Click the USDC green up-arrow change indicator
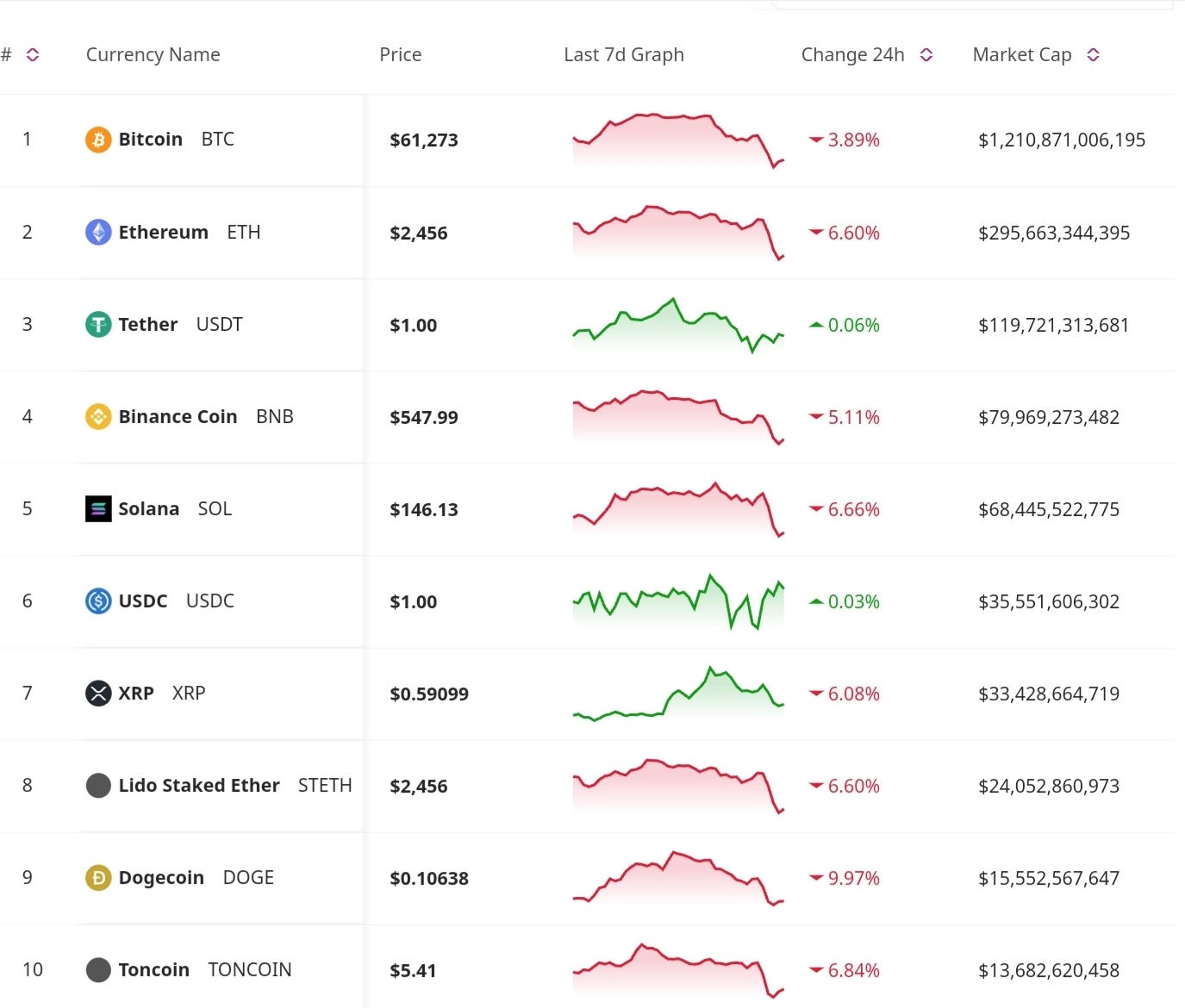1185x1008 pixels. [815, 601]
